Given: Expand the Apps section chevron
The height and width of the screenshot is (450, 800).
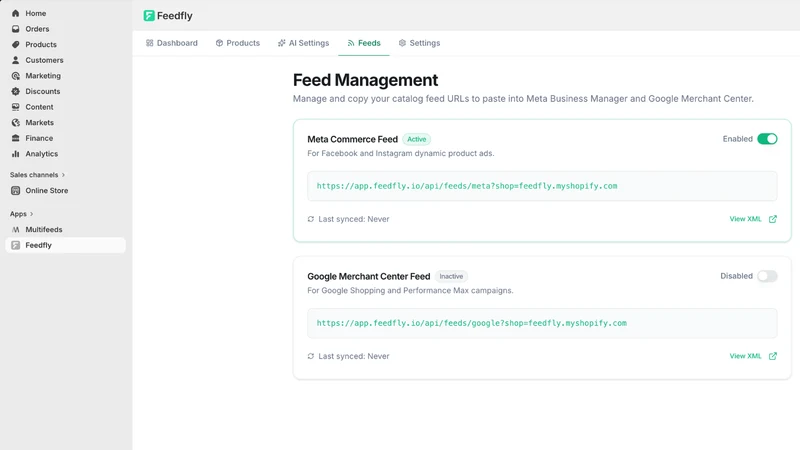Looking at the screenshot, I should [32, 214].
